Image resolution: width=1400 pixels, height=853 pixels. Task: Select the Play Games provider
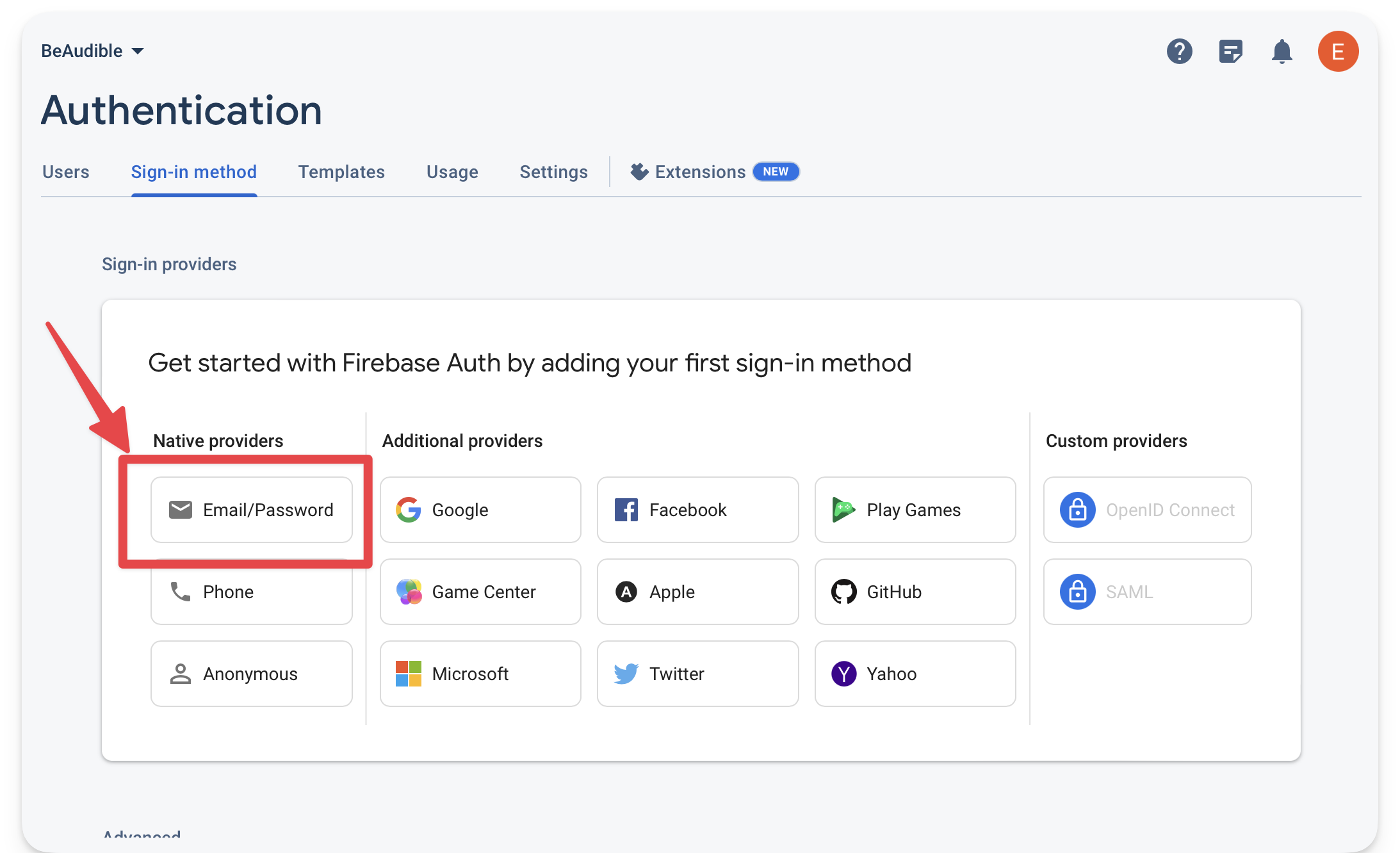click(915, 510)
